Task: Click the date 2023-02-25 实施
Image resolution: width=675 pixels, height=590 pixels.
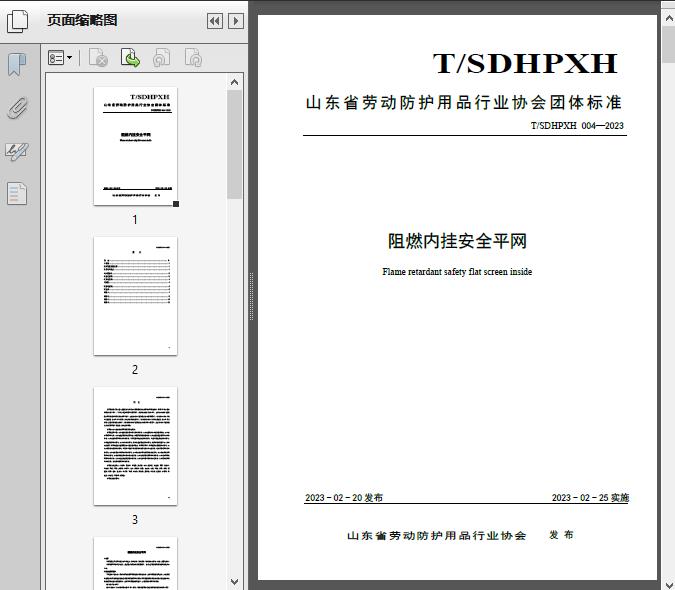Action: [x=590, y=497]
